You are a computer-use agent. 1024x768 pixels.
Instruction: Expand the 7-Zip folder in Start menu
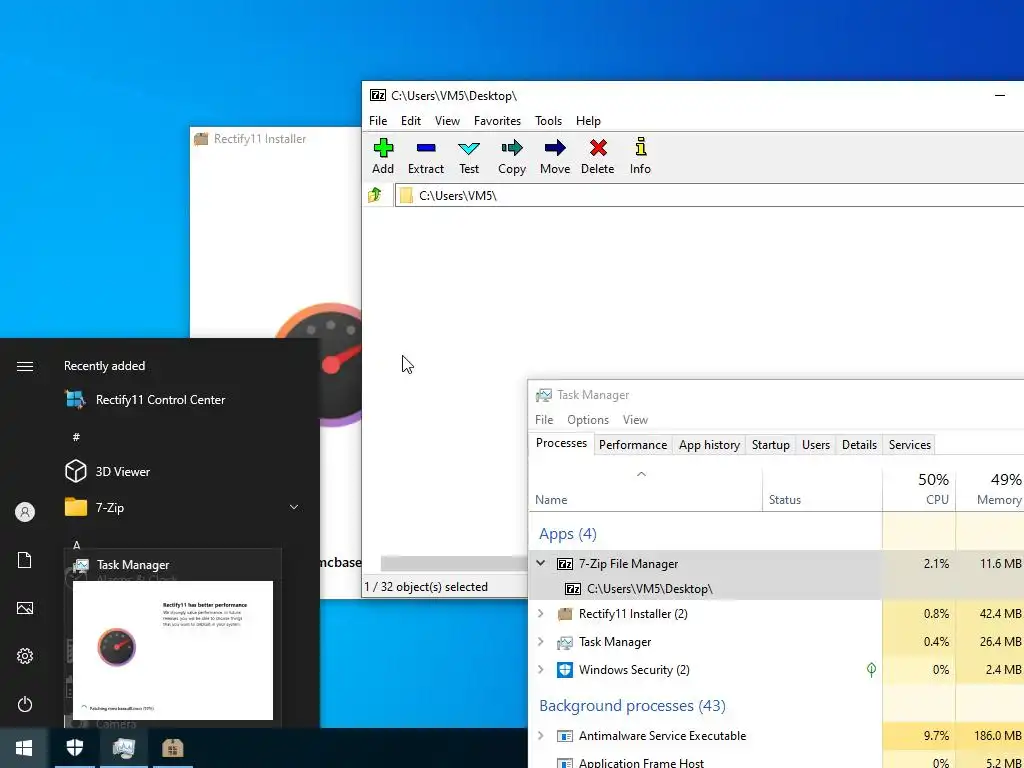tap(294, 507)
